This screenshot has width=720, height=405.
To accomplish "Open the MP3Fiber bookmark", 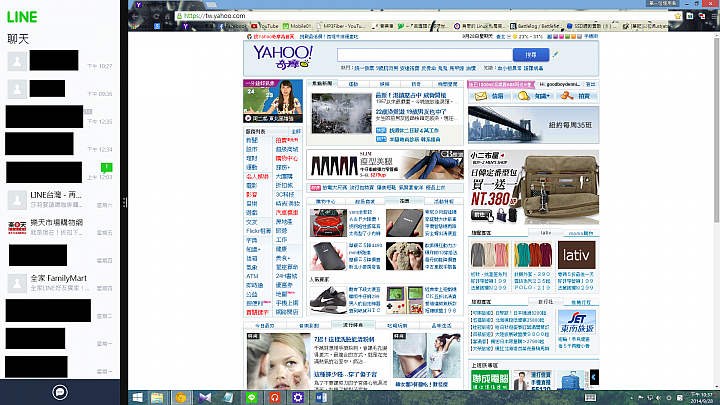I will click(341, 26).
